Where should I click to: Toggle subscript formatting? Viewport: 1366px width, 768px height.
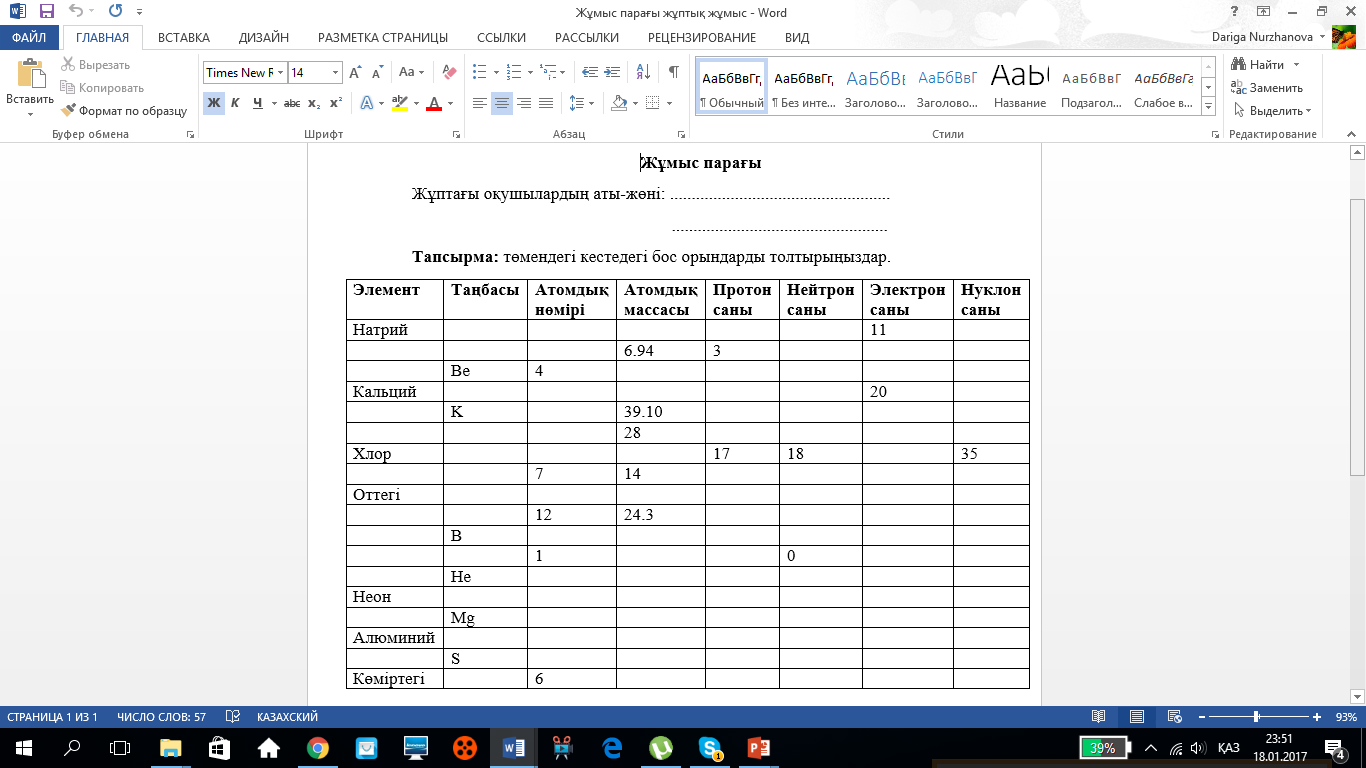314,103
